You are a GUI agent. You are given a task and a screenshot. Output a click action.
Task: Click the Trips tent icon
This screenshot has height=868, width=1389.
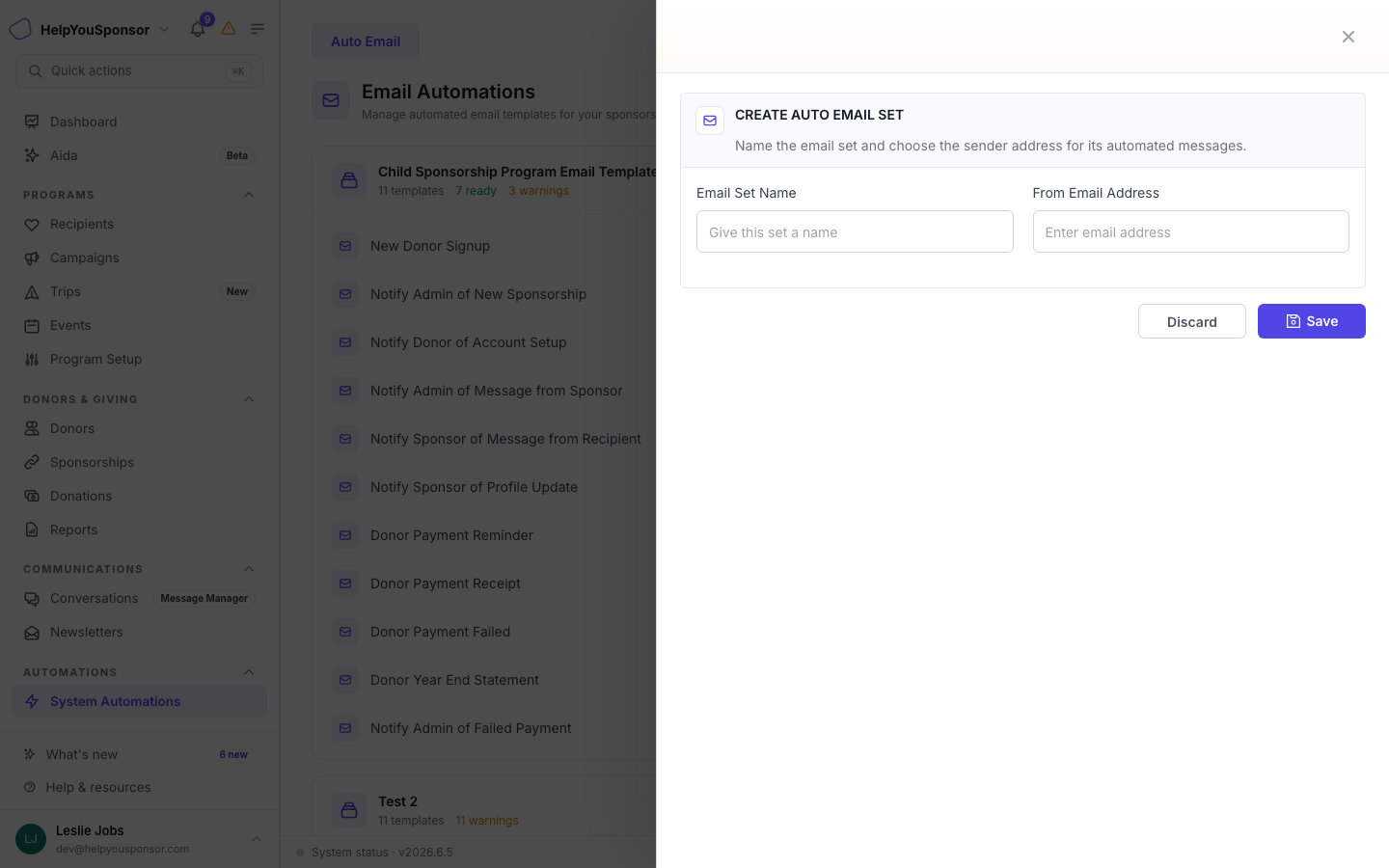(x=32, y=291)
